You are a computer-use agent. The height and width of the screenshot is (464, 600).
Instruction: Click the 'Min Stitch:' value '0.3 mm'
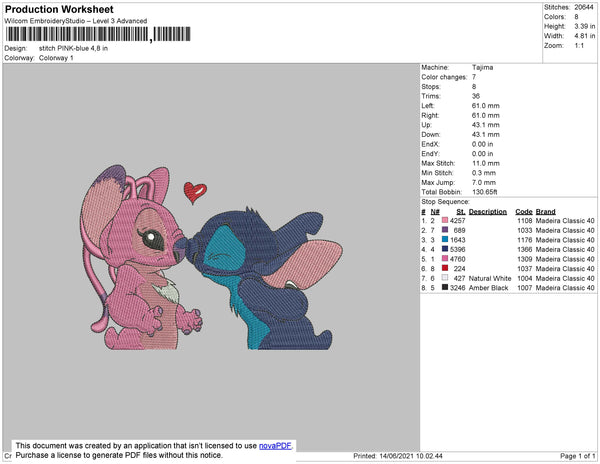click(484, 173)
